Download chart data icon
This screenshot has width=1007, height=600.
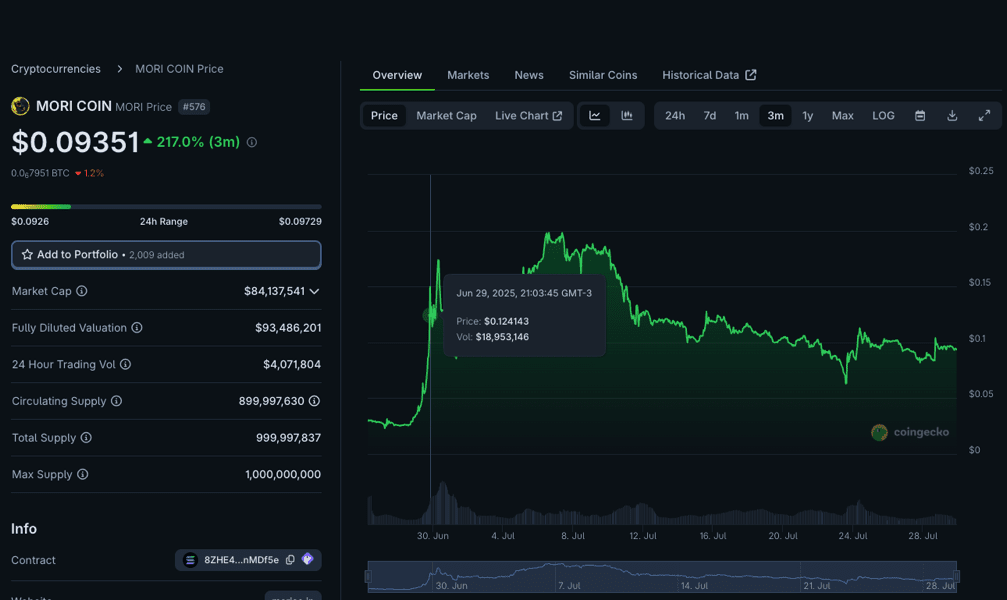pos(952,116)
